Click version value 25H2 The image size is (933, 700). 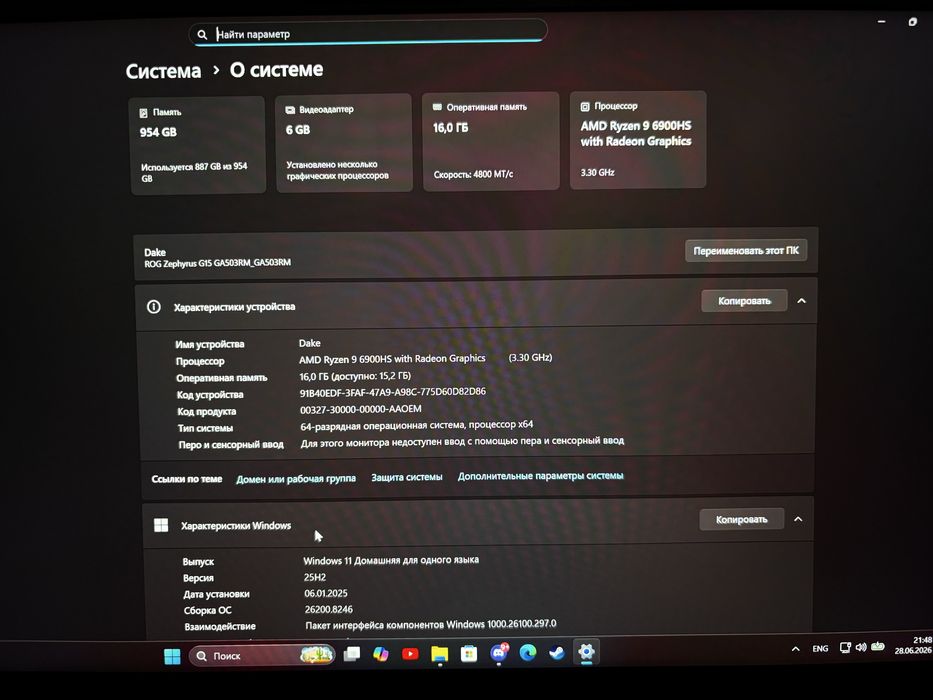pos(315,577)
